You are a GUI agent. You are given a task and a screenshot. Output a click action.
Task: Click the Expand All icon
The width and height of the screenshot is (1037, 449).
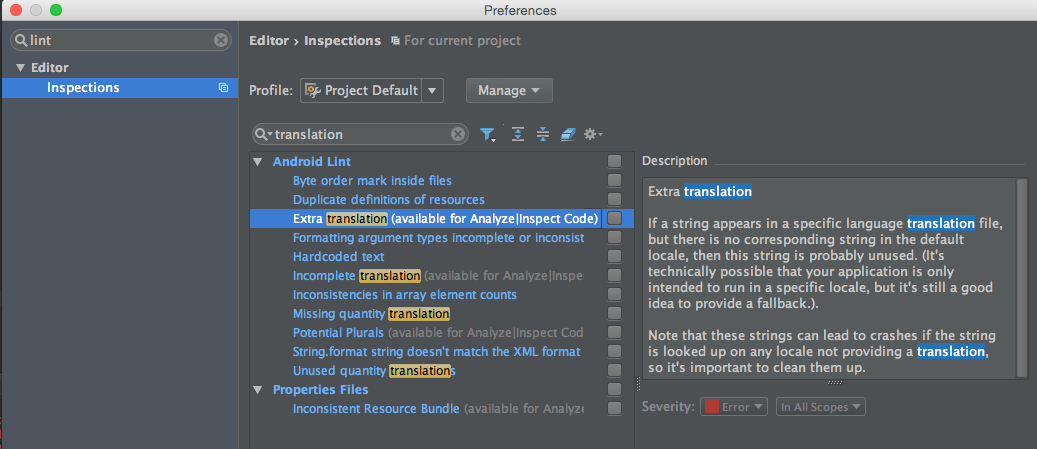[518, 134]
